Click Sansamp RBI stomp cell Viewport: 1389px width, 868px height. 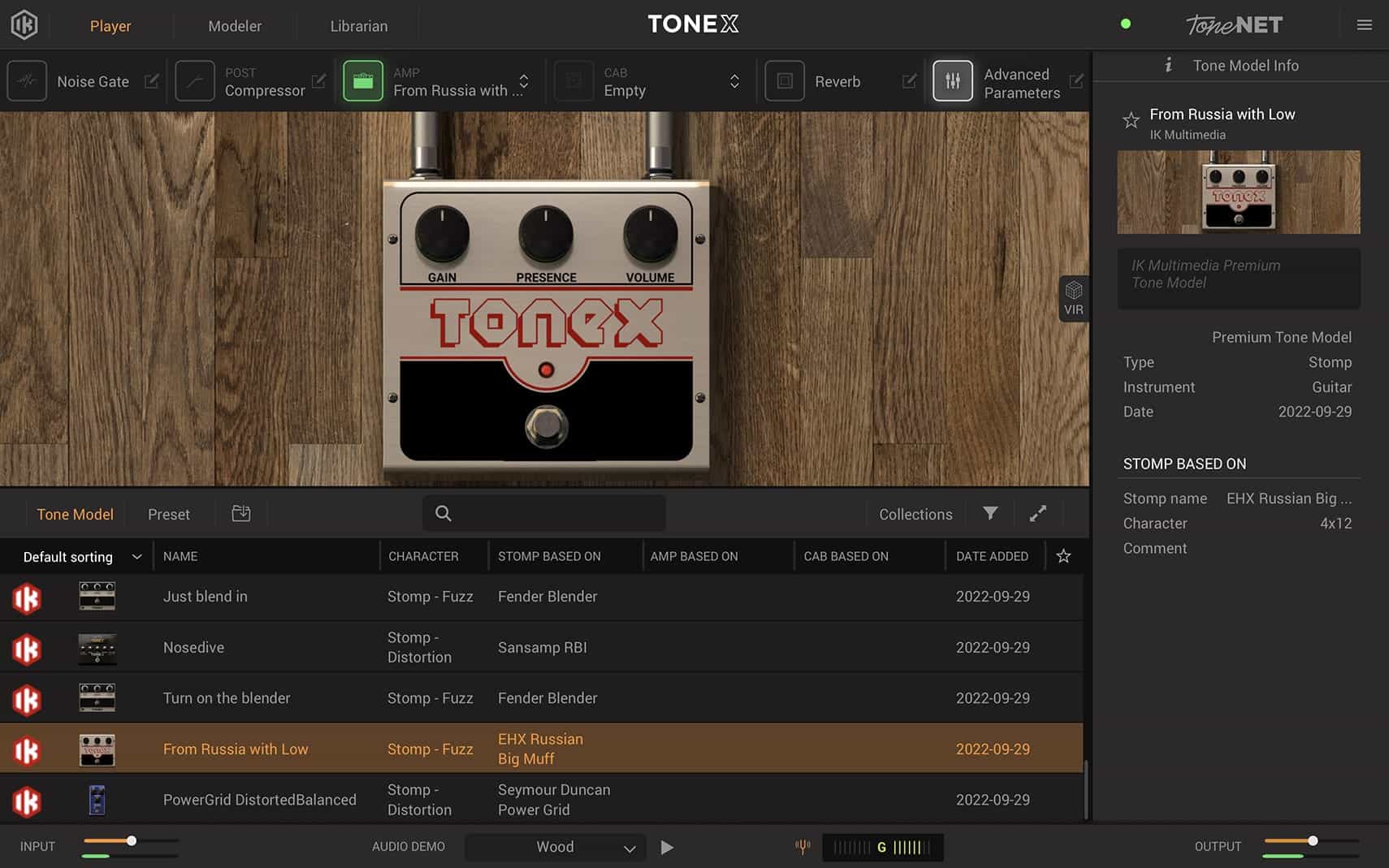click(543, 647)
